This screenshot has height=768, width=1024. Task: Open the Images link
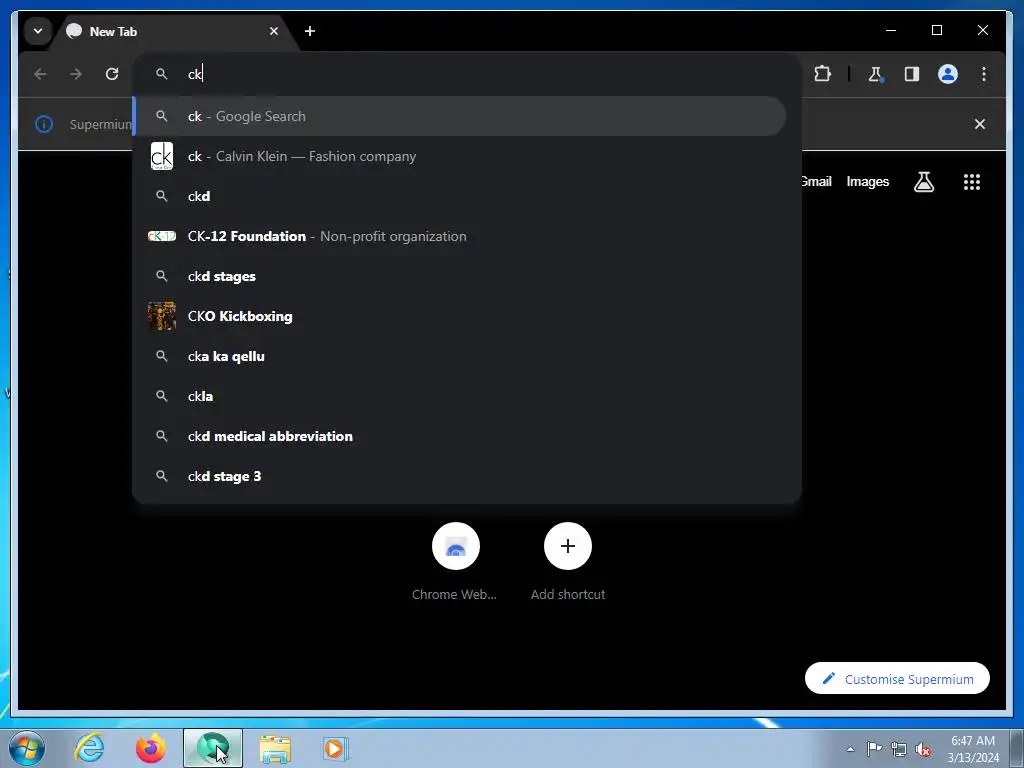click(867, 182)
